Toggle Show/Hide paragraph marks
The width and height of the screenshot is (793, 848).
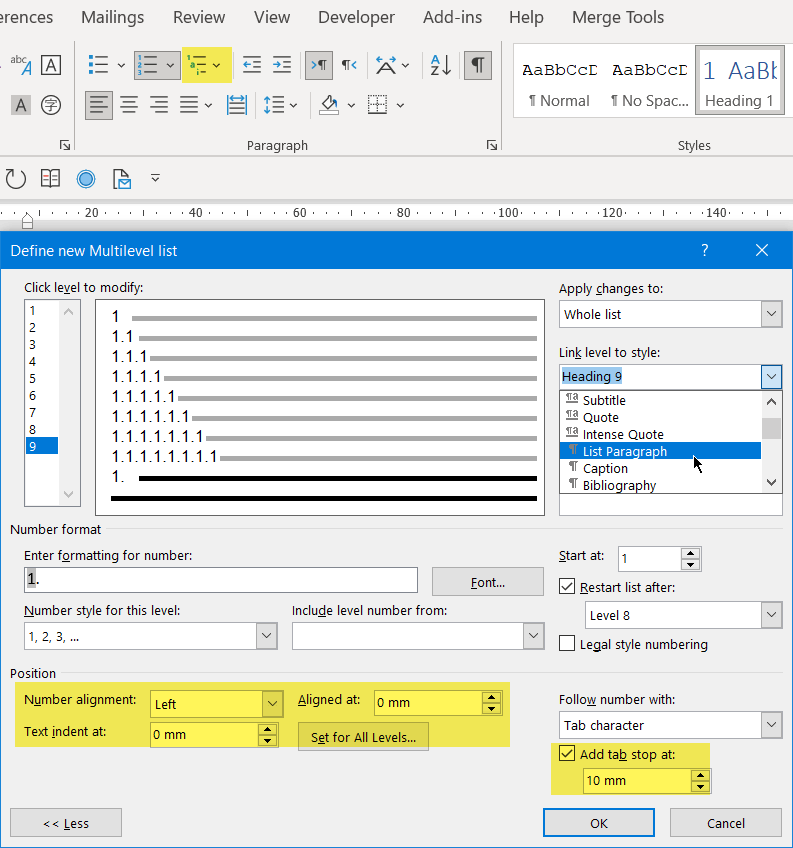tap(478, 65)
